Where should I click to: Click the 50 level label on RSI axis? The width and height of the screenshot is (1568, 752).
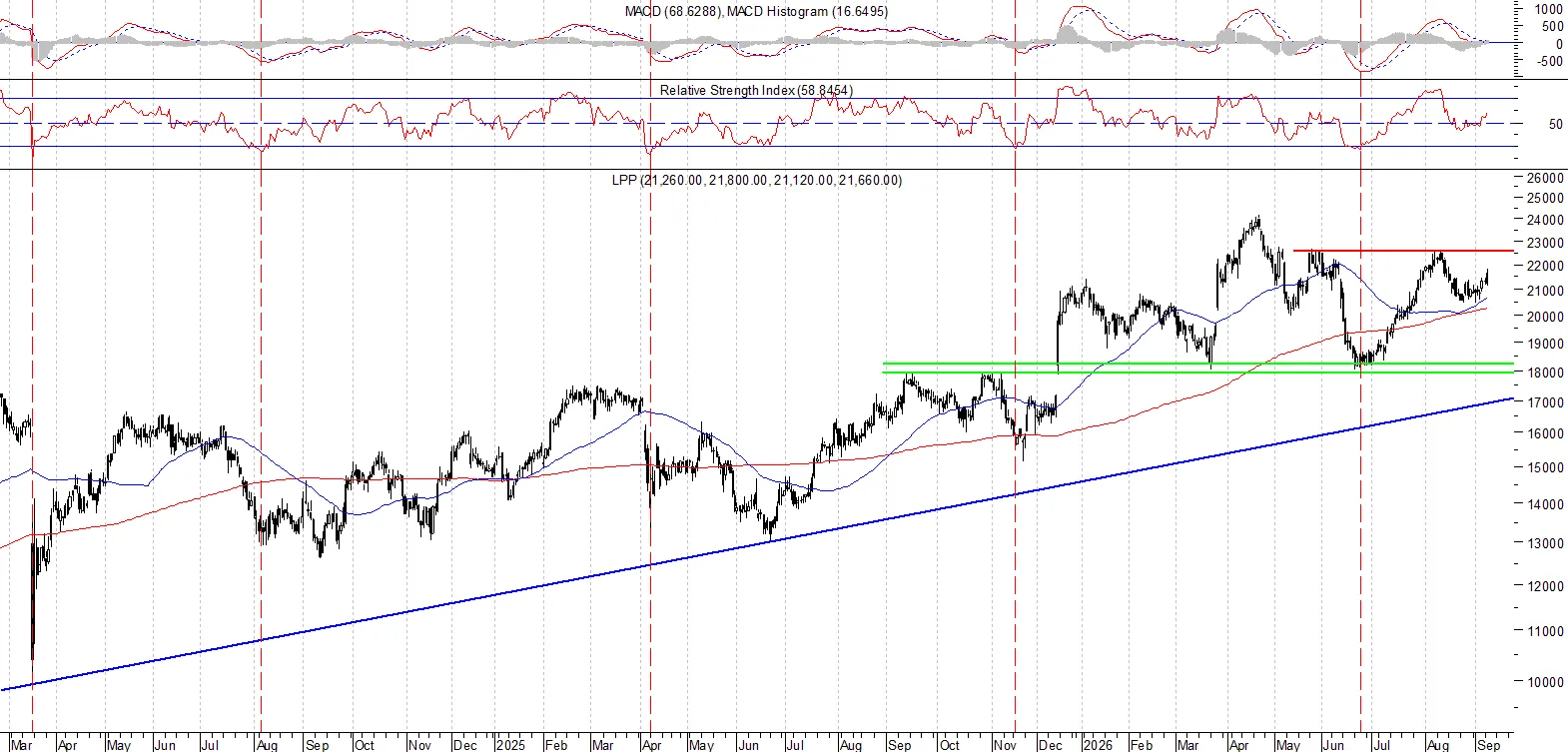(1555, 125)
